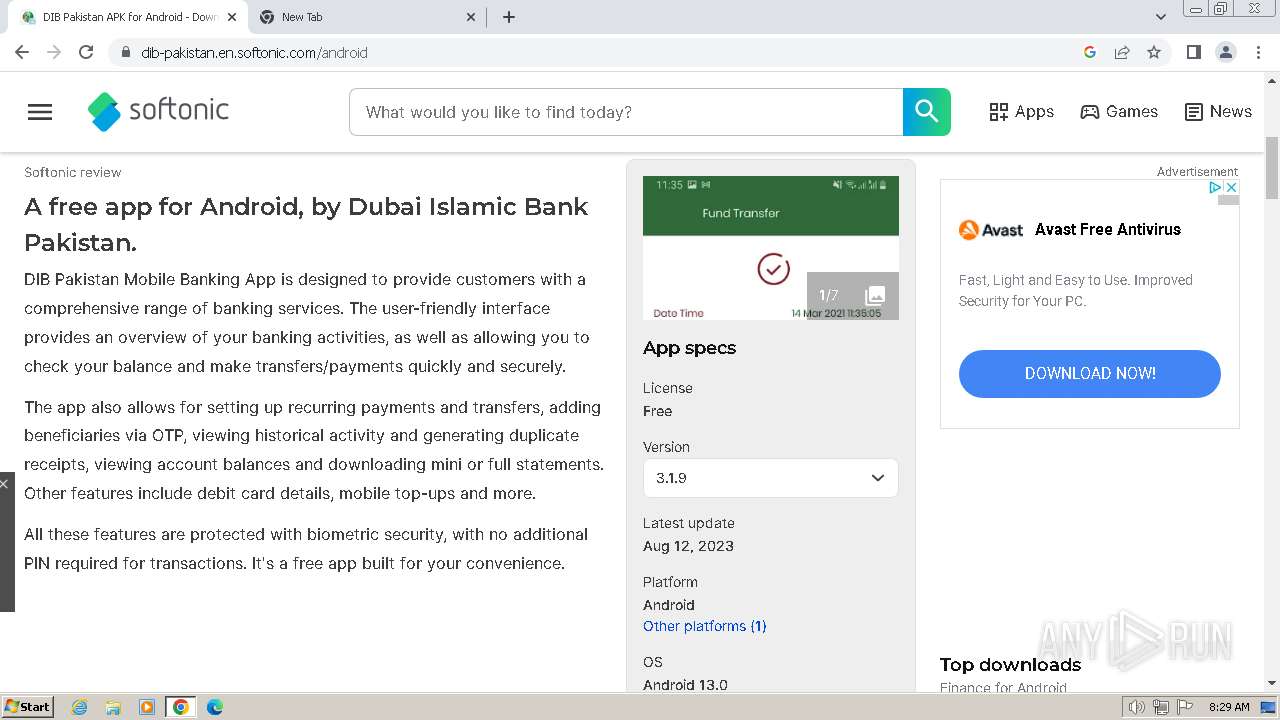Viewport: 1280px width, 720px height.
Task: Reload the current page
Action: click(86, 52)
